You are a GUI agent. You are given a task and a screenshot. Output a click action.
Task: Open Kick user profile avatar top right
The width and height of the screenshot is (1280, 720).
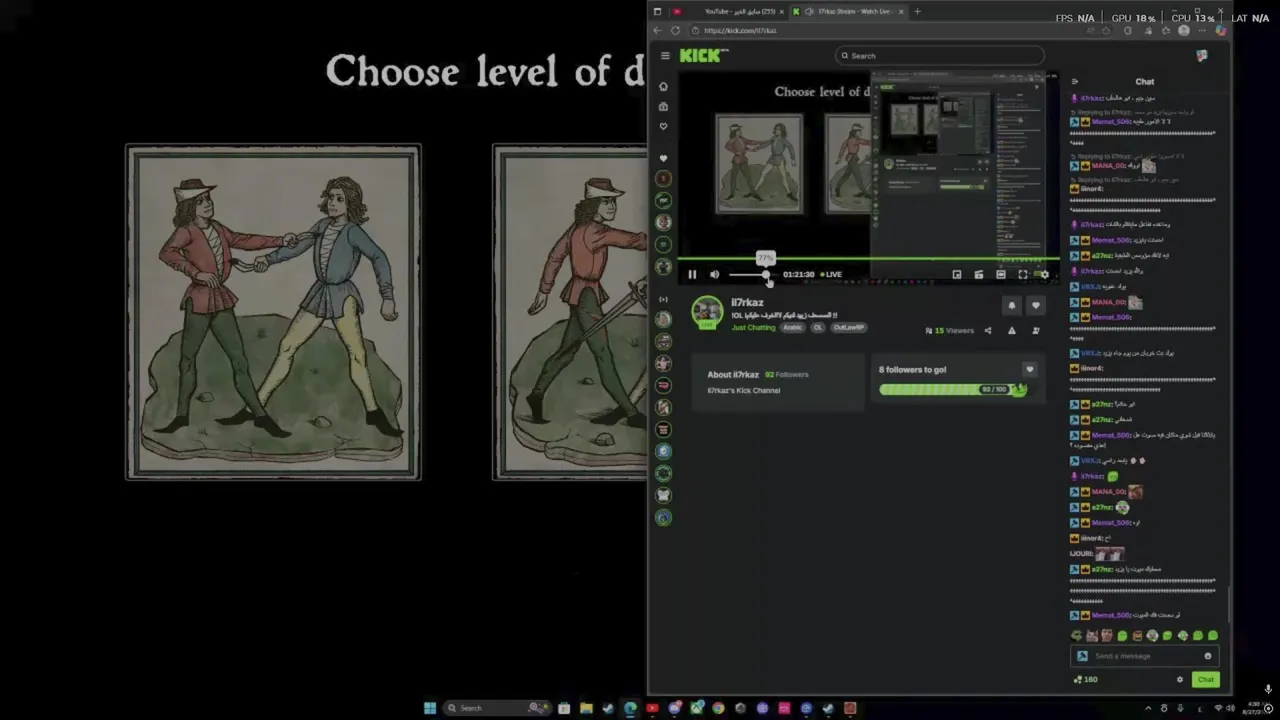point(1202,56)
